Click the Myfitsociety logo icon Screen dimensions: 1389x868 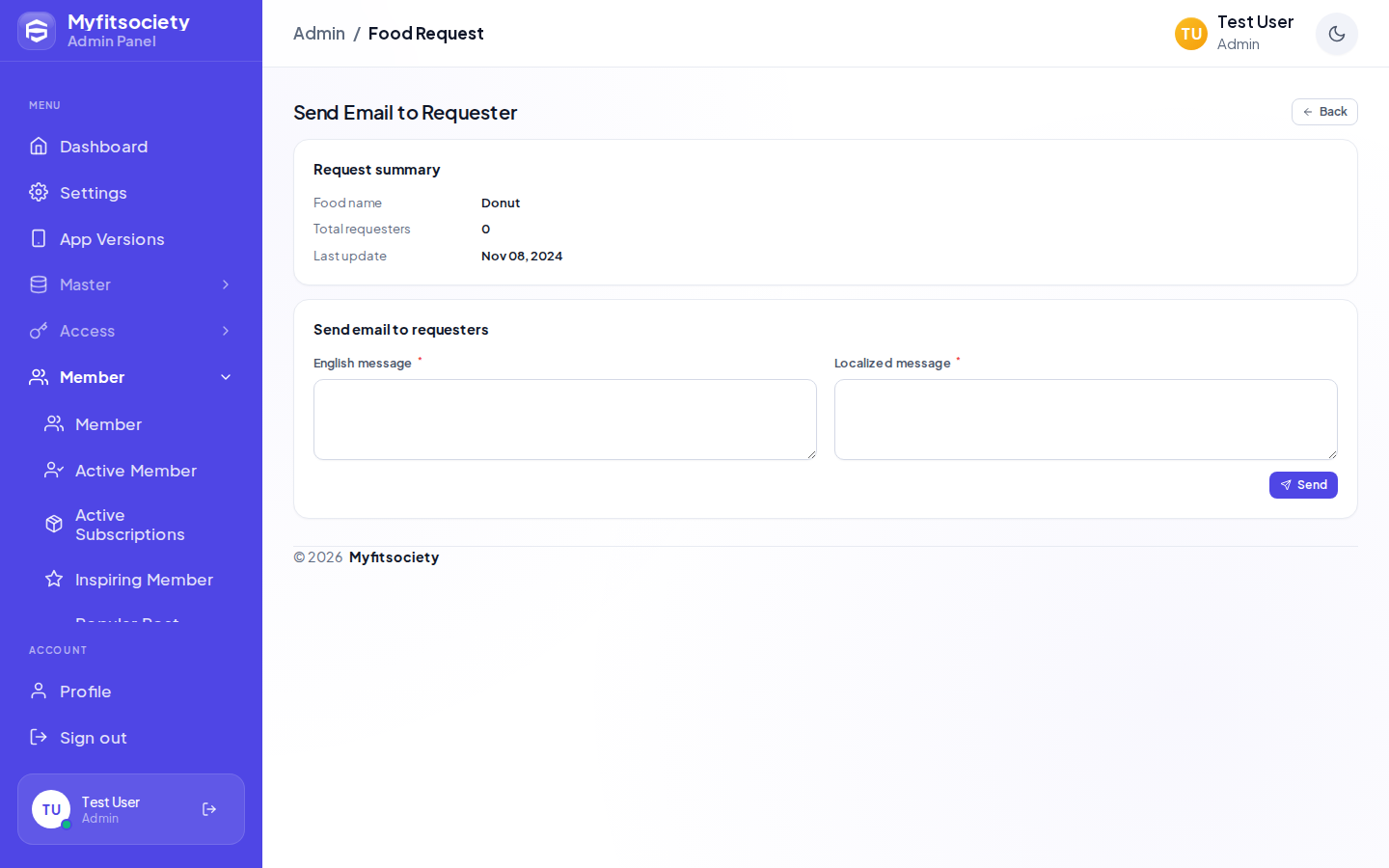coord(37,31)
